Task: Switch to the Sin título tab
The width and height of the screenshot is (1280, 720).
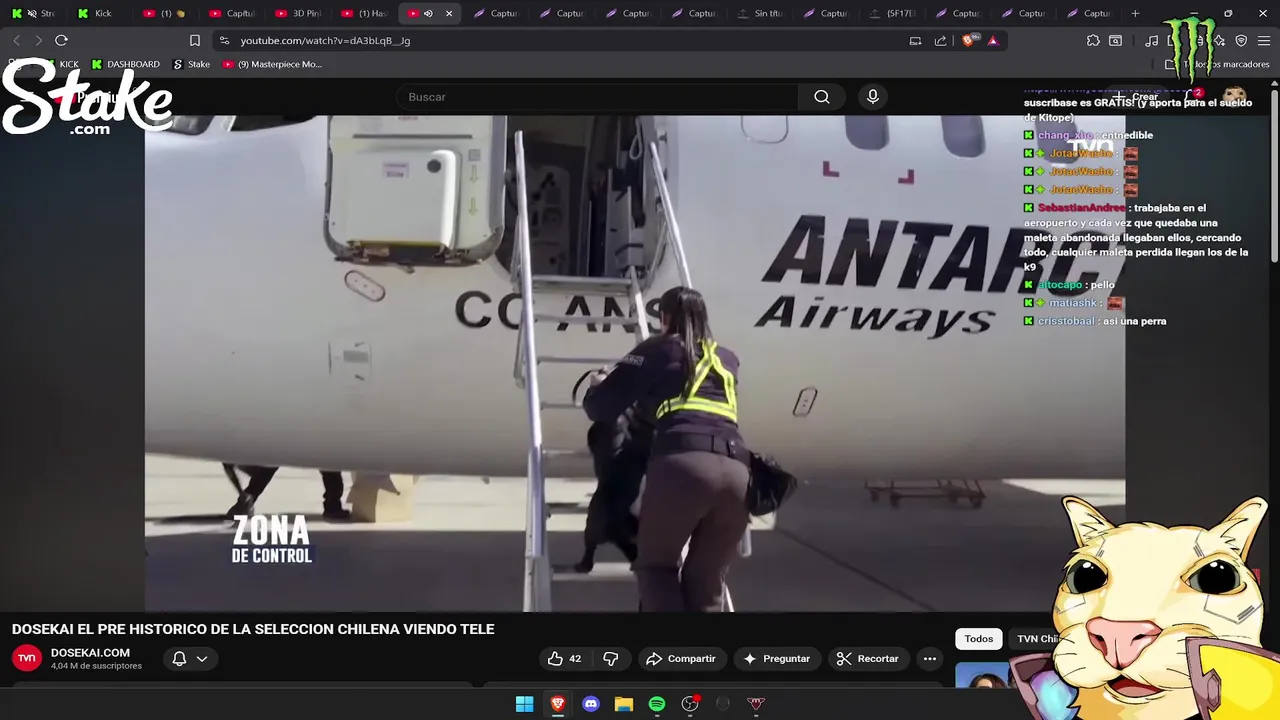Action: (760, 13)
